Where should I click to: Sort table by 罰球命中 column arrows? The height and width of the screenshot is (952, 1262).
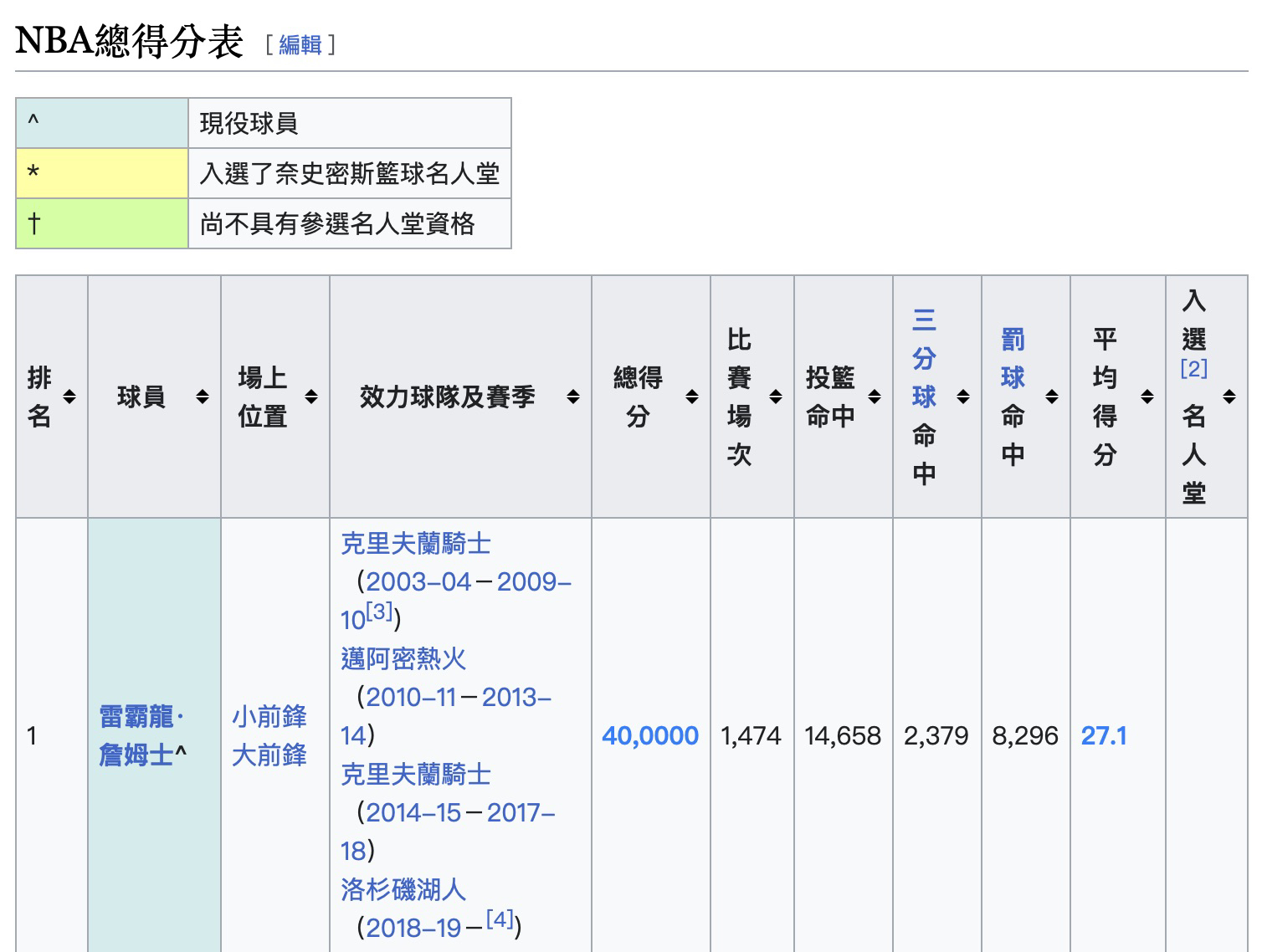click(x=1052, y=397)
